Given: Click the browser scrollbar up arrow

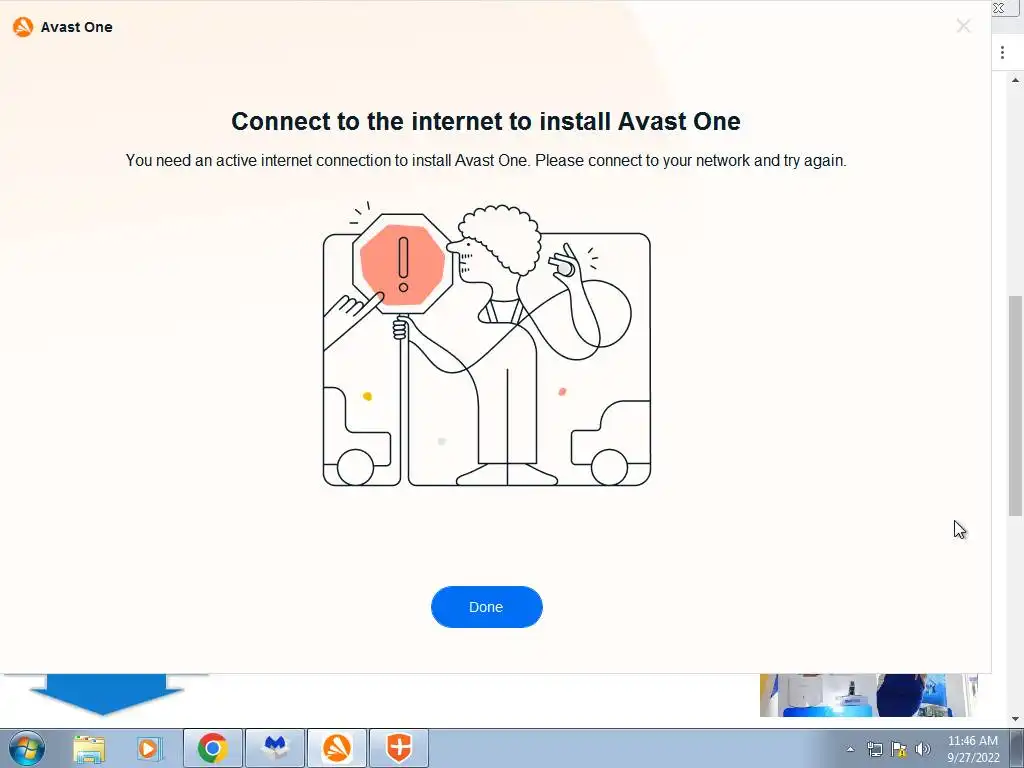Looking at the screenshot, I should [1016, 80].
